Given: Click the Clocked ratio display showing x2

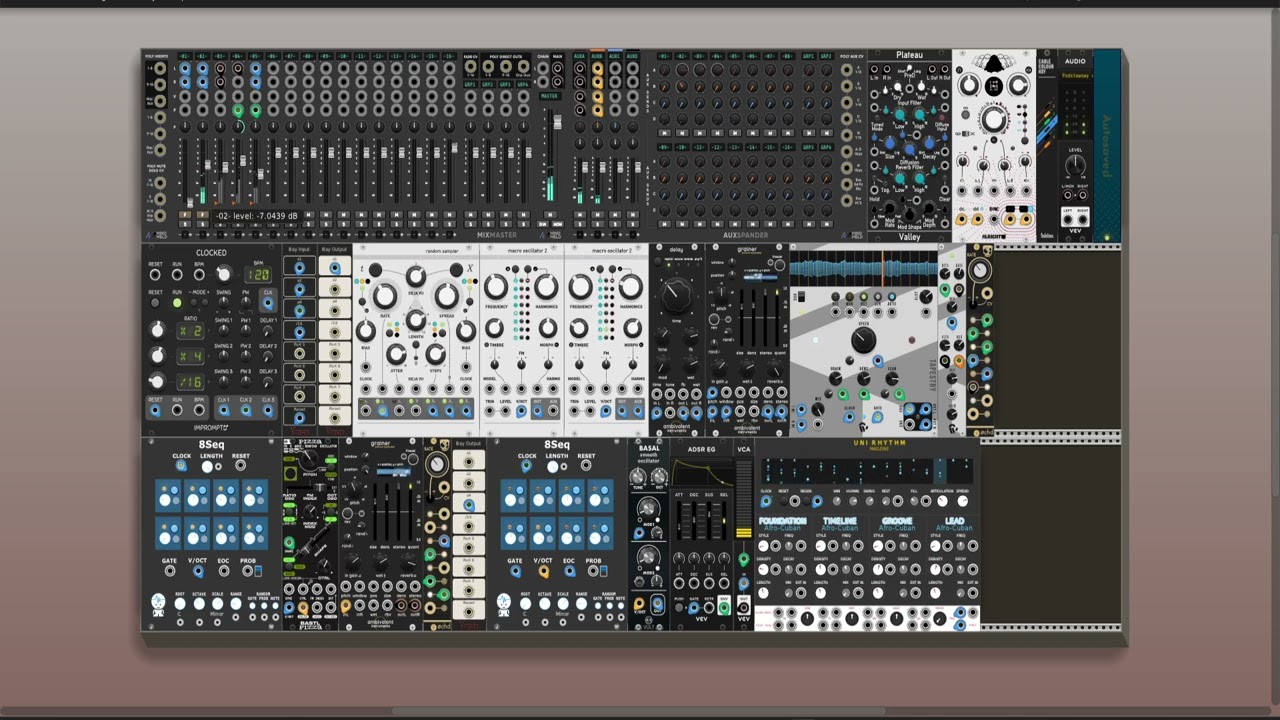Looking at the screenshot, I should pyautogui.click(x=190, y=331).
